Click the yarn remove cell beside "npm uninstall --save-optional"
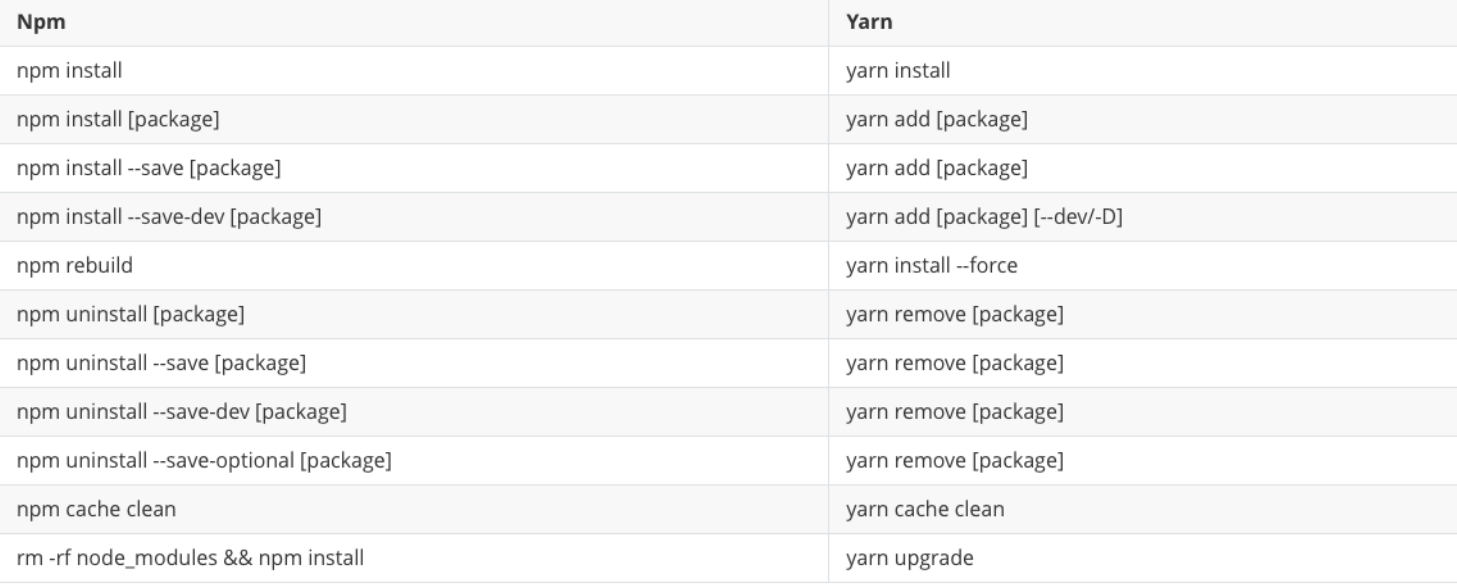The height and width of the screenshot is (584, 1457). (x=954, y=461)
